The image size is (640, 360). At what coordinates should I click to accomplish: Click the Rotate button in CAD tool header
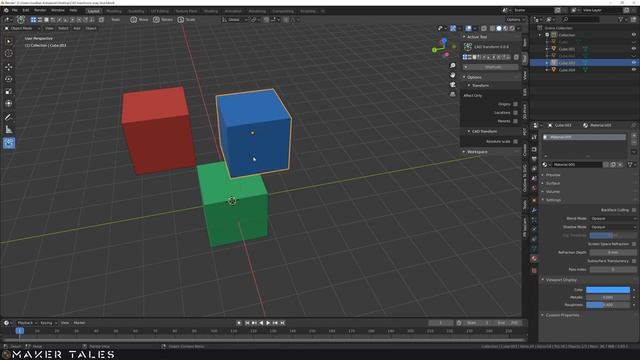(163, 20)
